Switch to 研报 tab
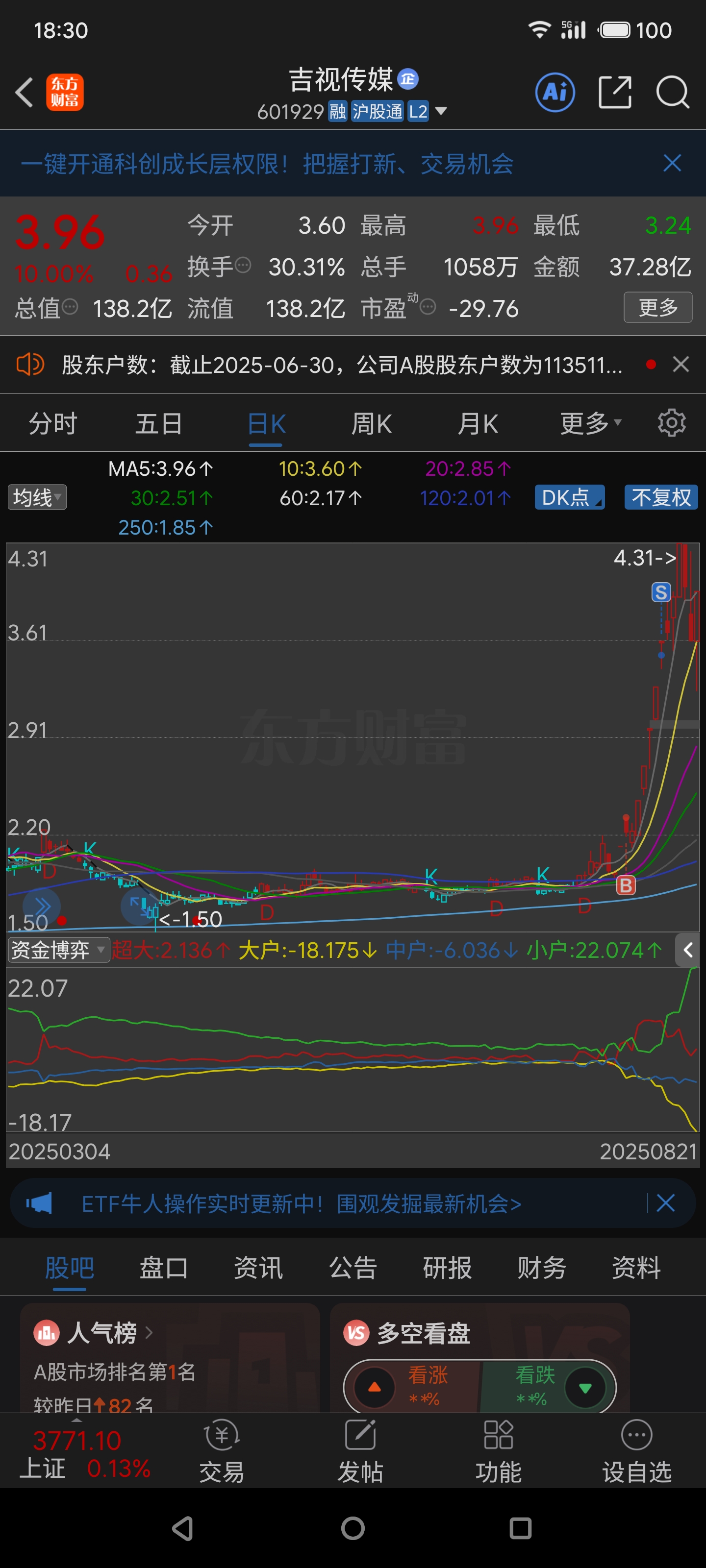The height and width of the screenshot is (1568, 706). tap(447, 1269)
